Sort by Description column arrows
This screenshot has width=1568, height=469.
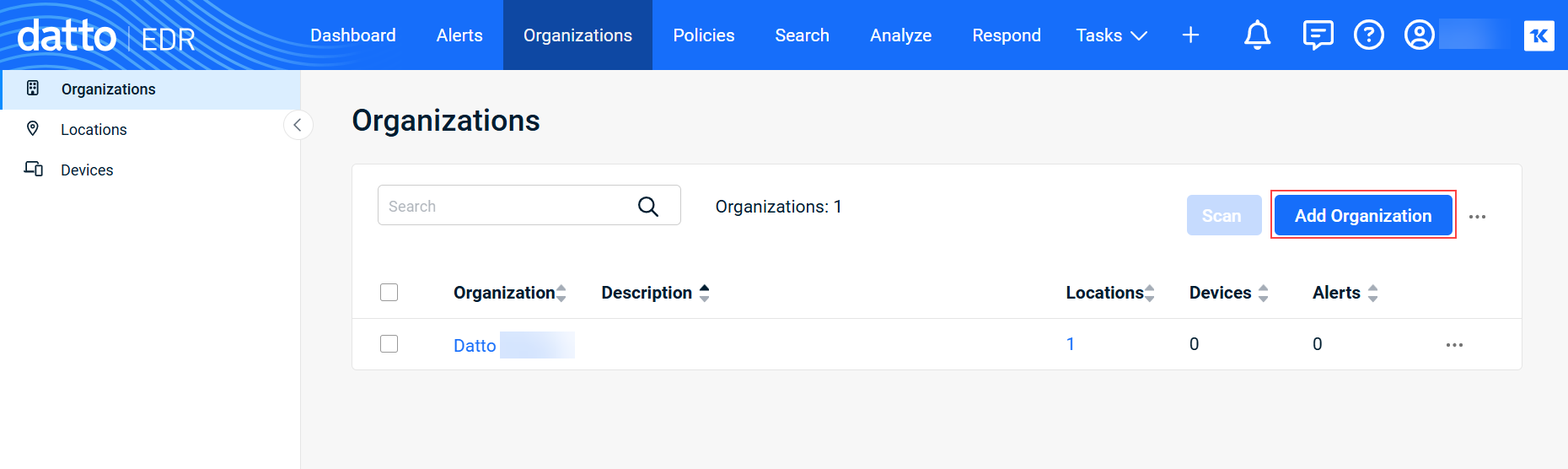705,293
